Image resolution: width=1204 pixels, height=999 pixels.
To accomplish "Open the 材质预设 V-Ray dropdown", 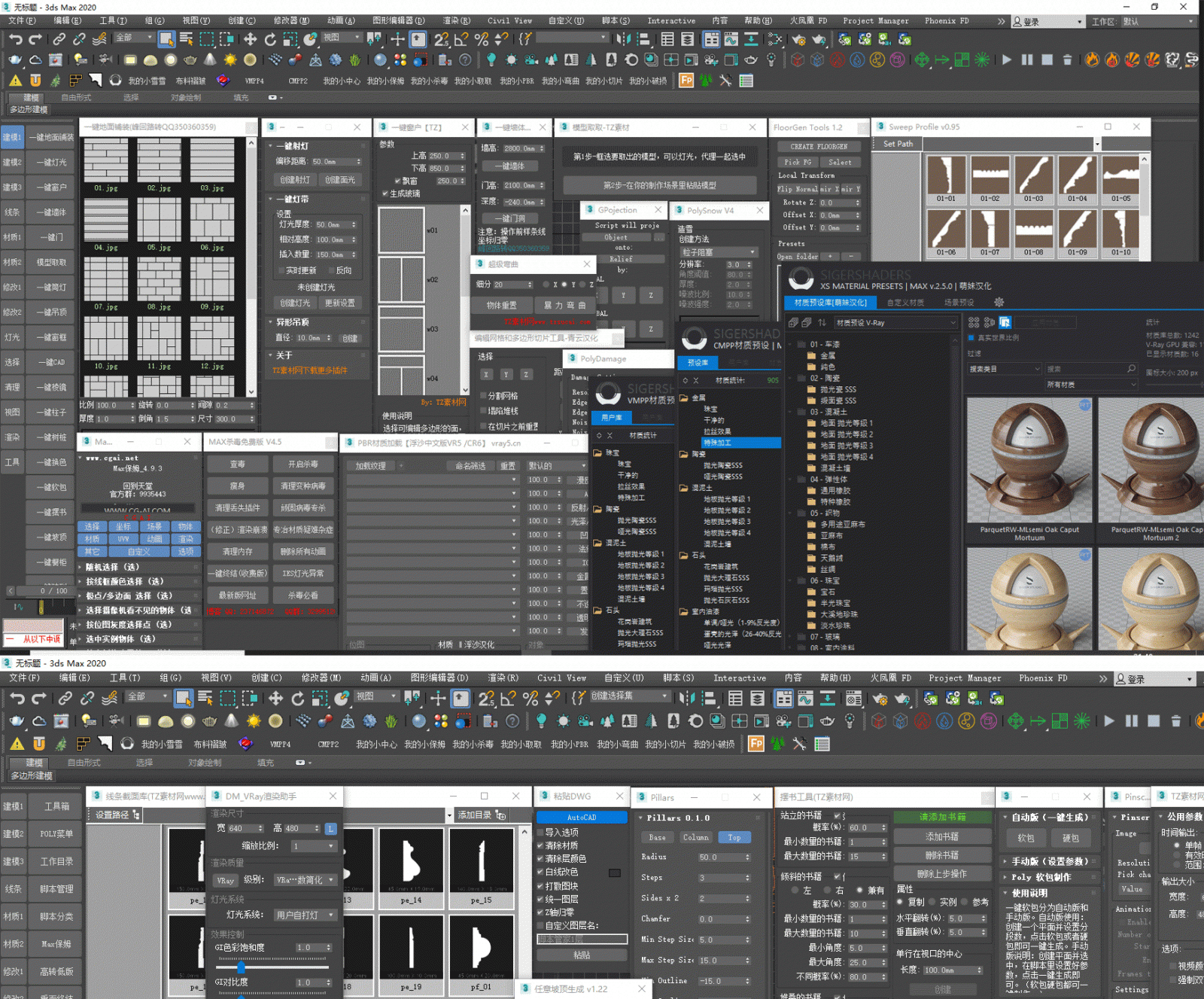I will point(894,323).
